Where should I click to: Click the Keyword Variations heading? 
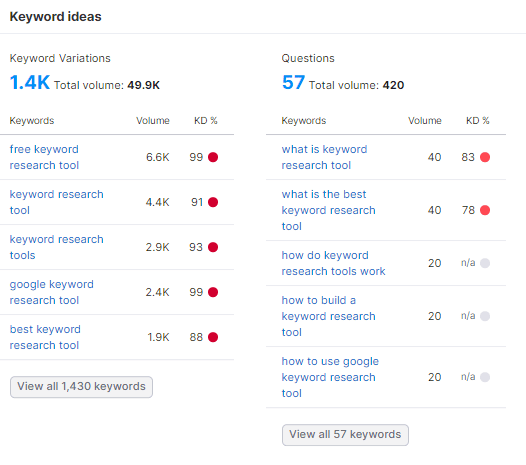60,58
